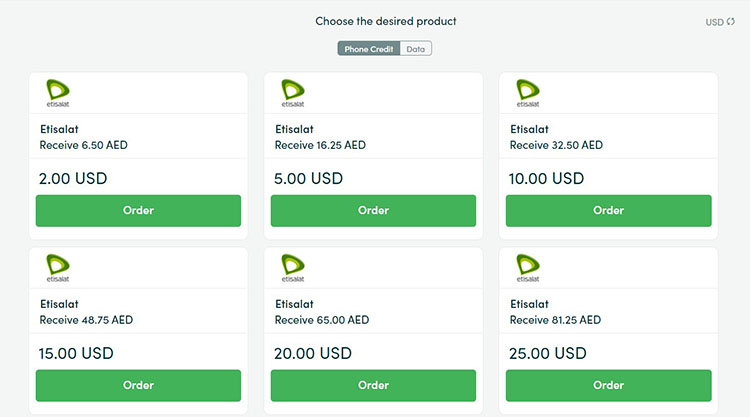Click the 10.00 USD price label
The width and height of the screenshot is (750, 417).
click(546, 178)
